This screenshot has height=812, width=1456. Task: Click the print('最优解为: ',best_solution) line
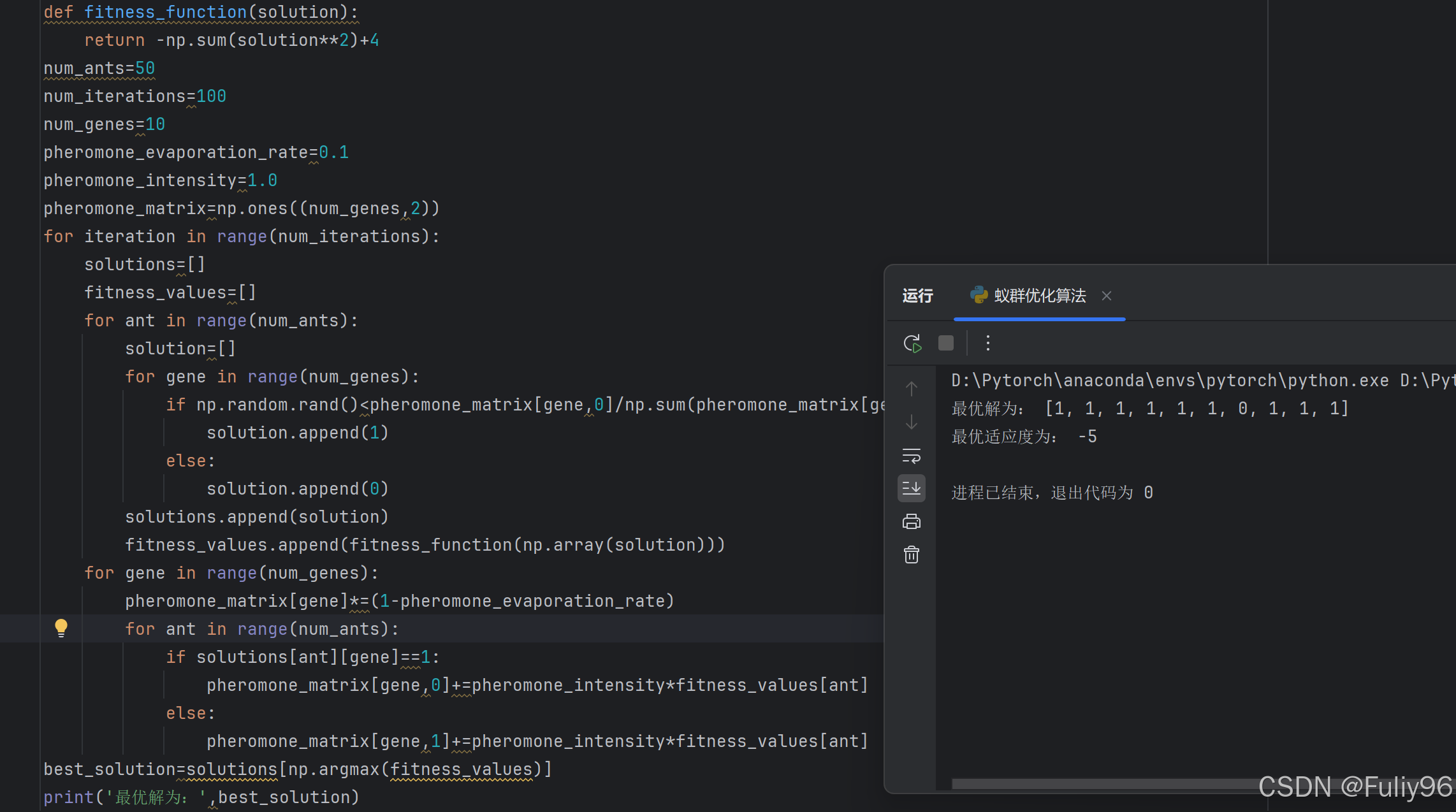tap(201, 797)
